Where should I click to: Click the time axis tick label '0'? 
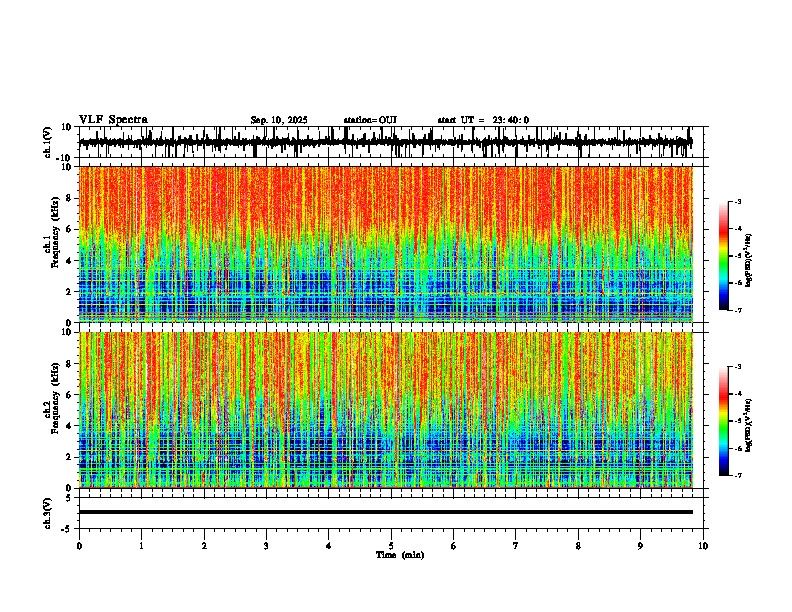click(x=79, y=546)
